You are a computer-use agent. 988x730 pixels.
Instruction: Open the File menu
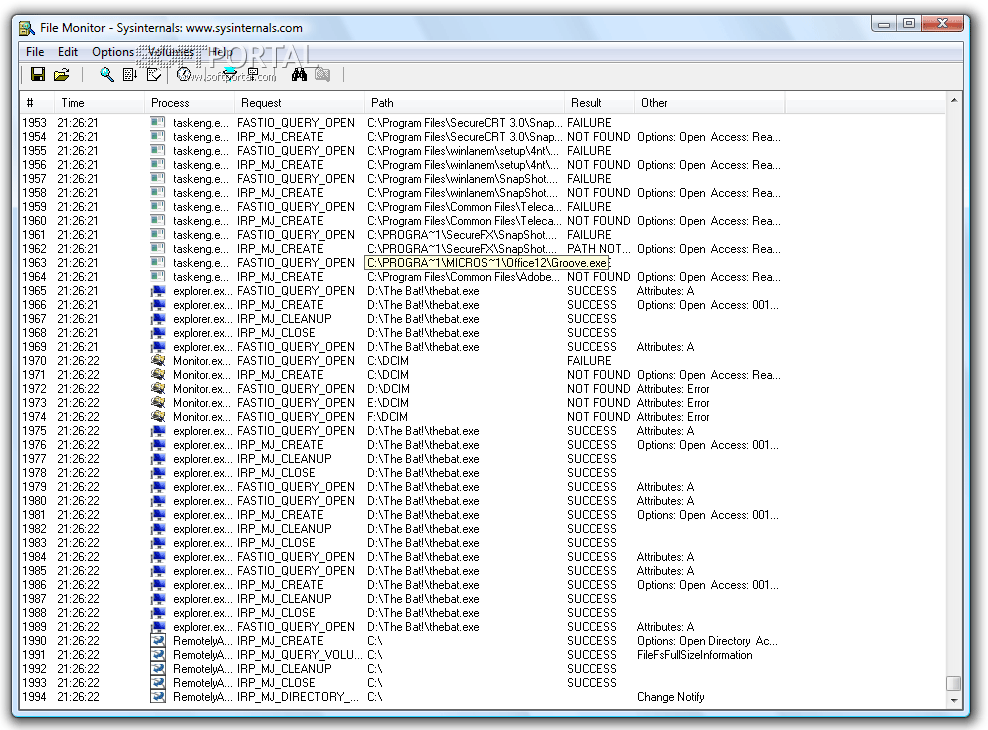point(35,52)
